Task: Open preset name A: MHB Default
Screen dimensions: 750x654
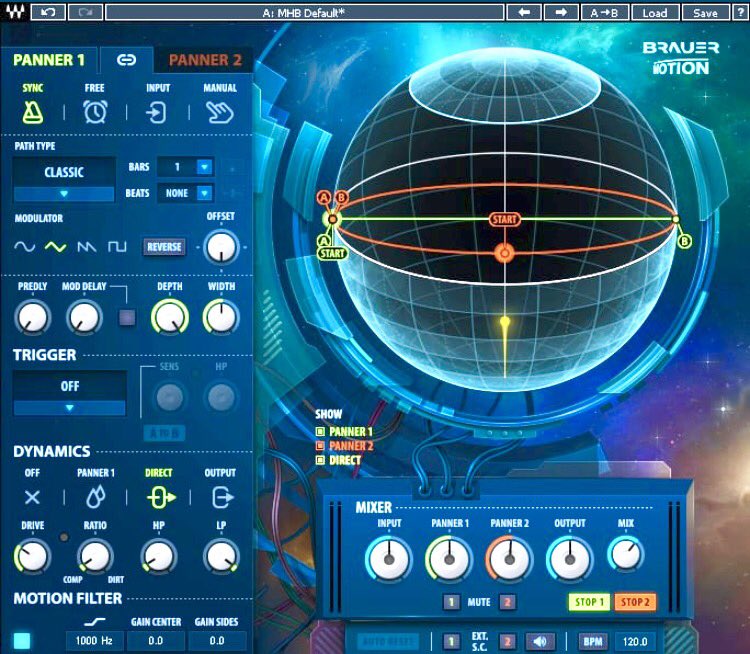Action: (304, 12)
